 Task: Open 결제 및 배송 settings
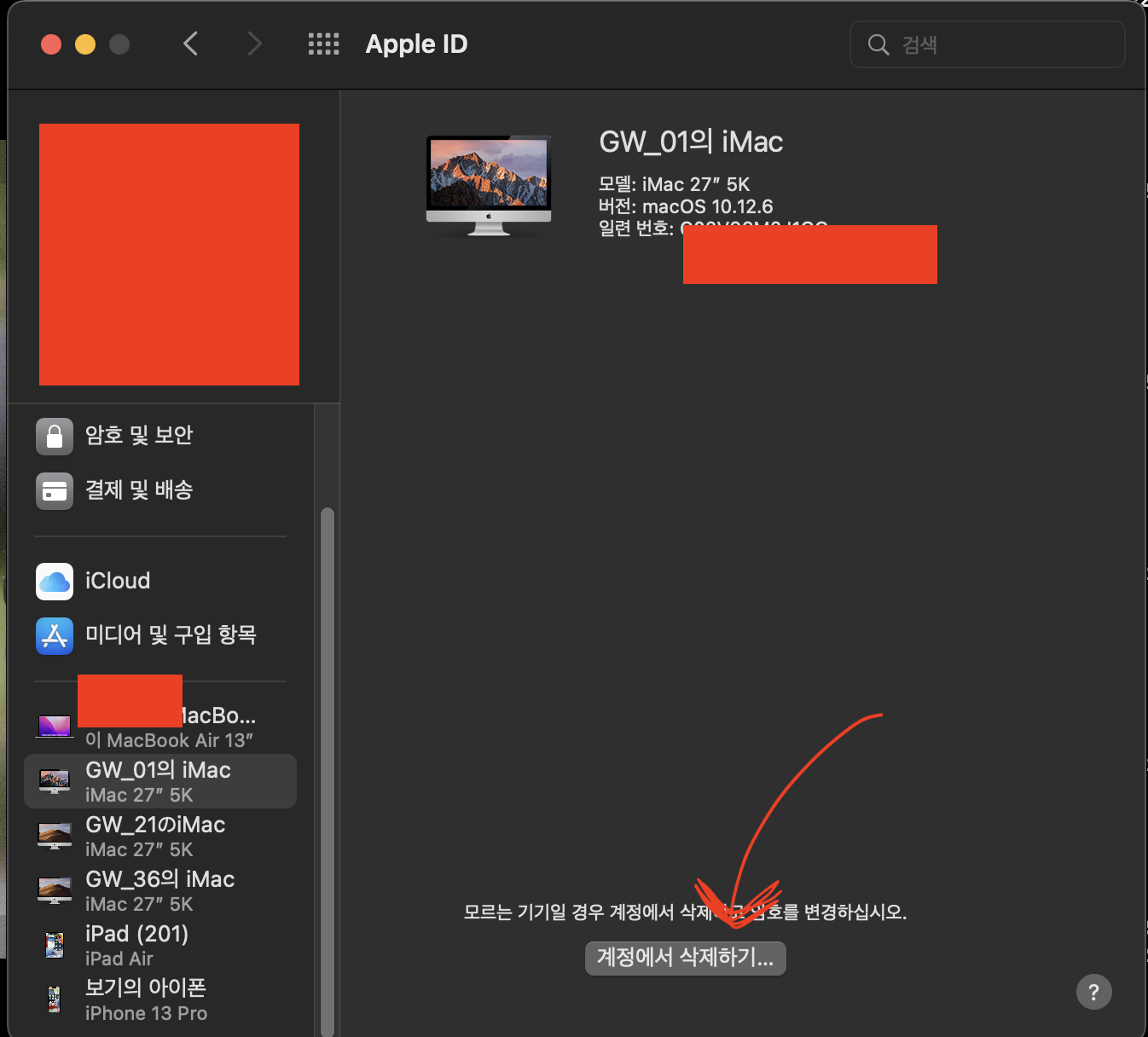[160, 490]
